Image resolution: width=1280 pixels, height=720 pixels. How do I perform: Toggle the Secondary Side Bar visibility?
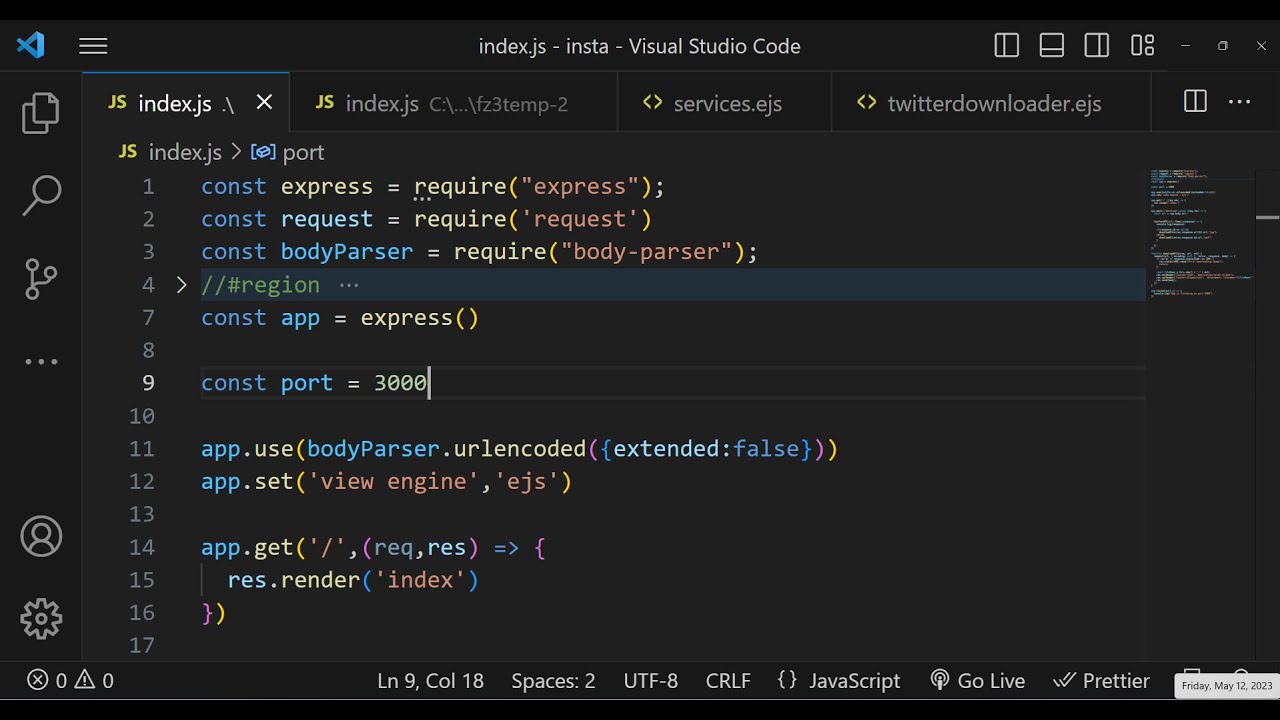[x=1097, y=46]
